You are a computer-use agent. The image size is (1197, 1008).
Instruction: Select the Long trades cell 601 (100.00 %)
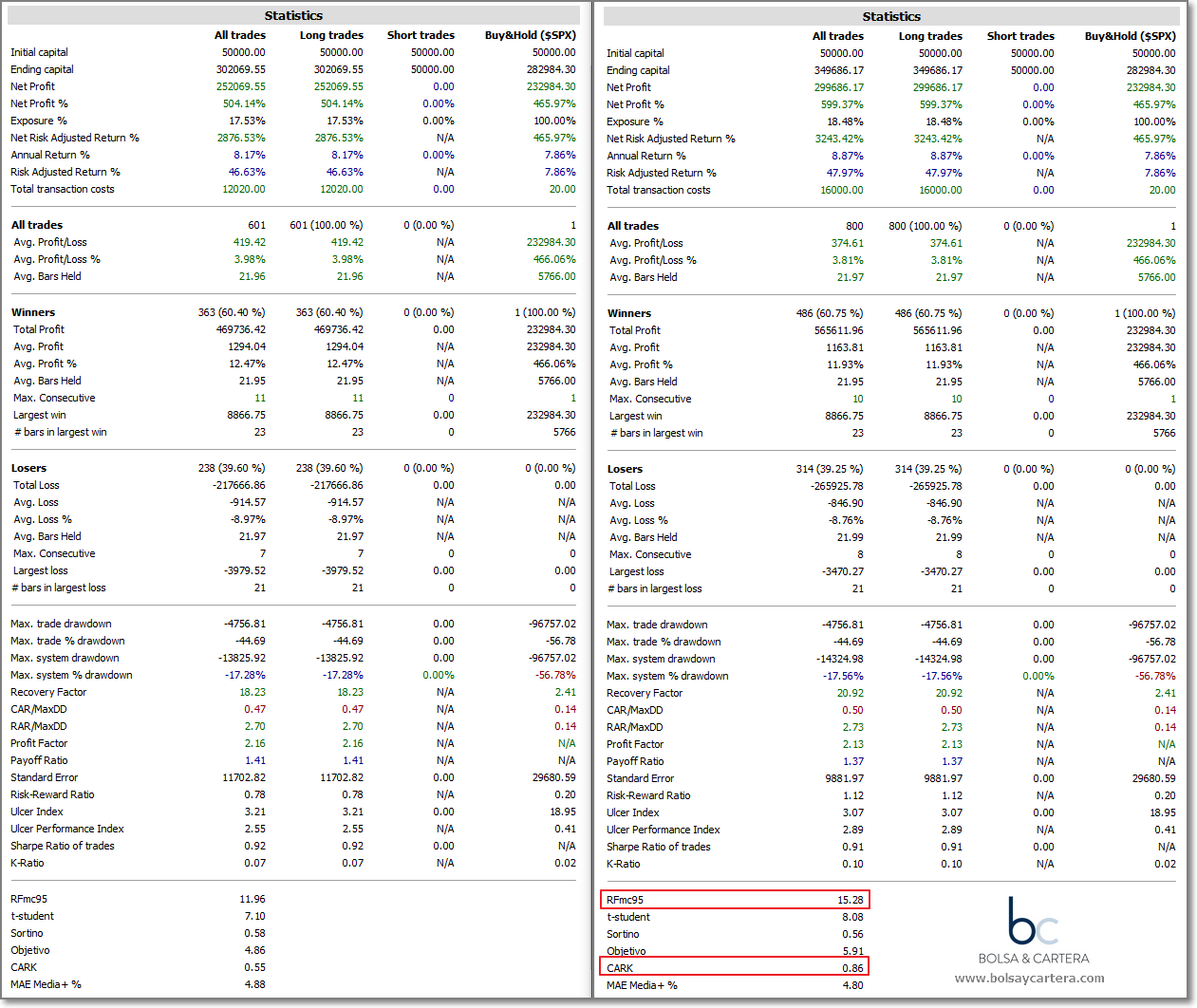(x=327, y=225)
